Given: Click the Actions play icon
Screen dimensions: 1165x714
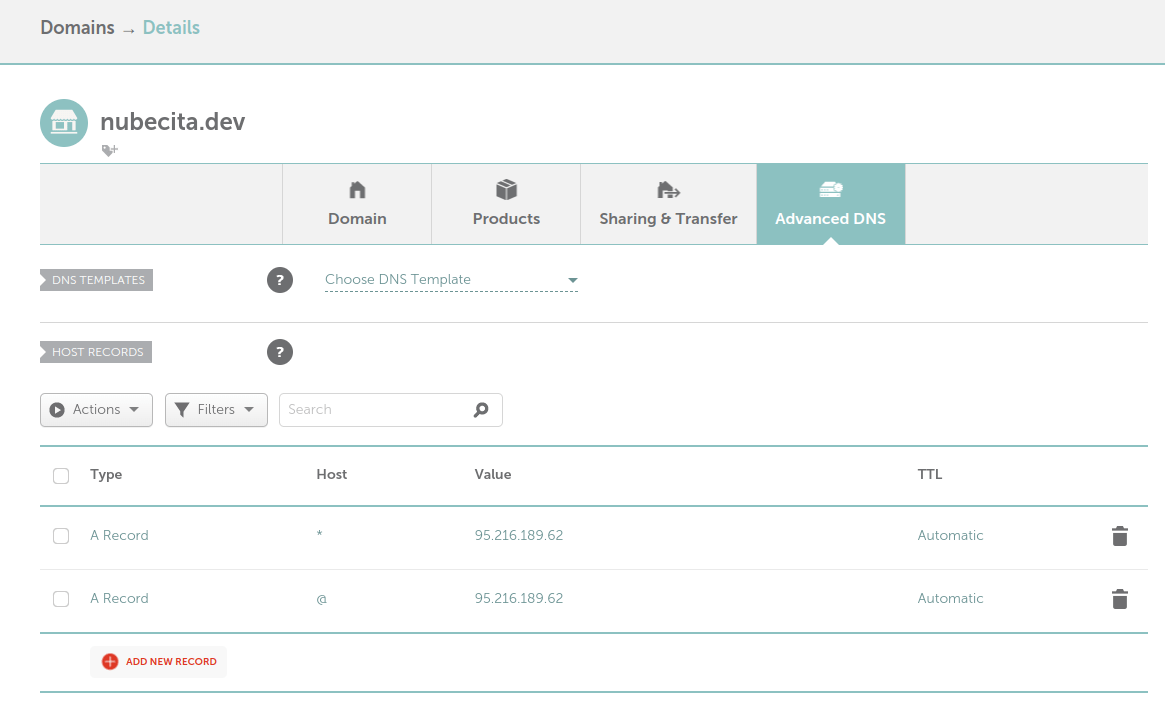Looking at the screenshot, I should [x=57, y=410].
